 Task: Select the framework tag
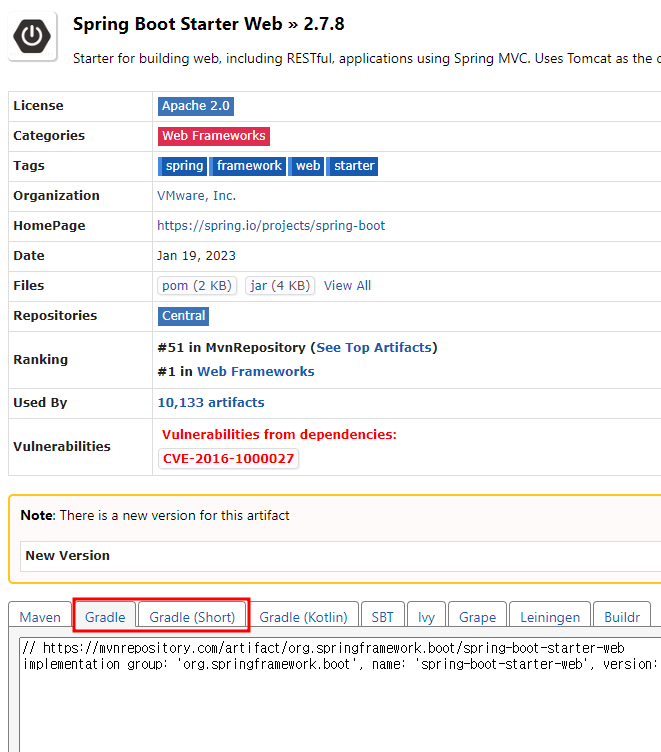pyautogui.click(x=248, y=166)
